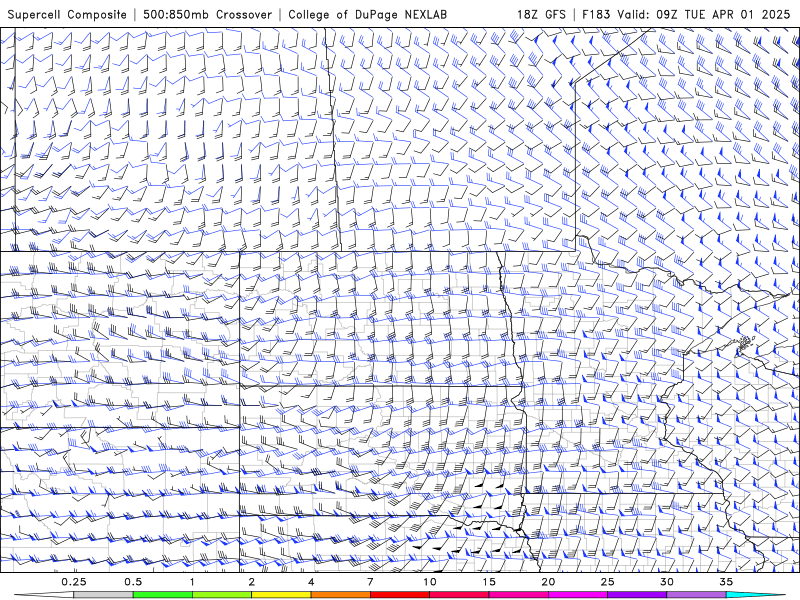The width and height of the screenshot is (800, 600).
Task: Click the legend value 7
Action: (x=370, y=582)
